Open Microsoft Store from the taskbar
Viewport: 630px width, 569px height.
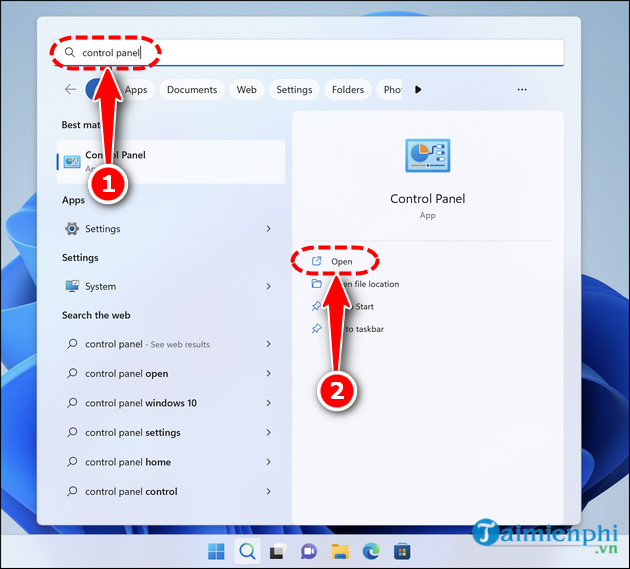pyautogui.click(x=402, y=551)
